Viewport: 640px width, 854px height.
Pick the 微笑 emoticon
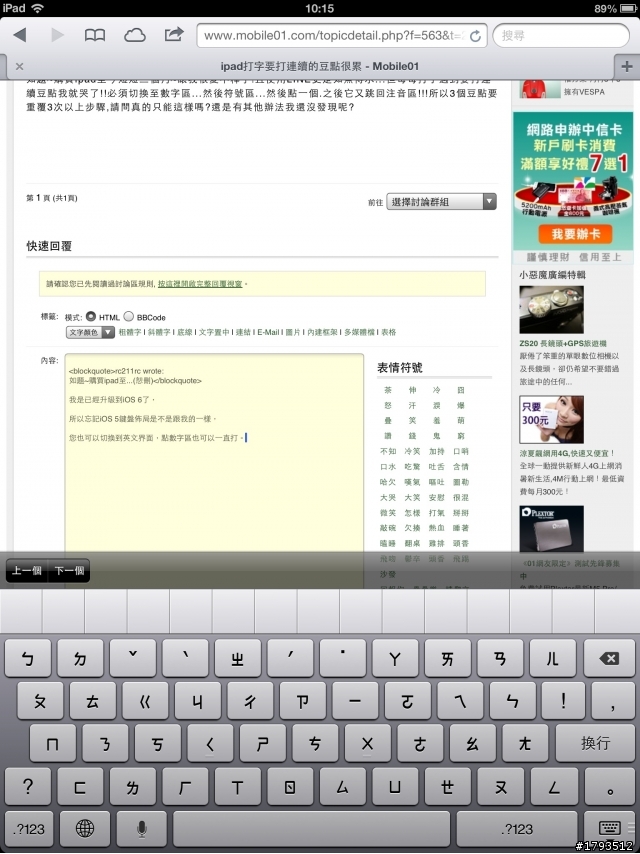[x=388, y=513]
